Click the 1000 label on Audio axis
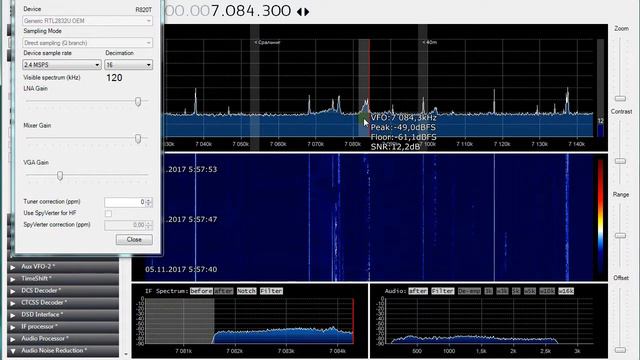The height and width of the screenshot is (360, 640). (x=449, y=351)
